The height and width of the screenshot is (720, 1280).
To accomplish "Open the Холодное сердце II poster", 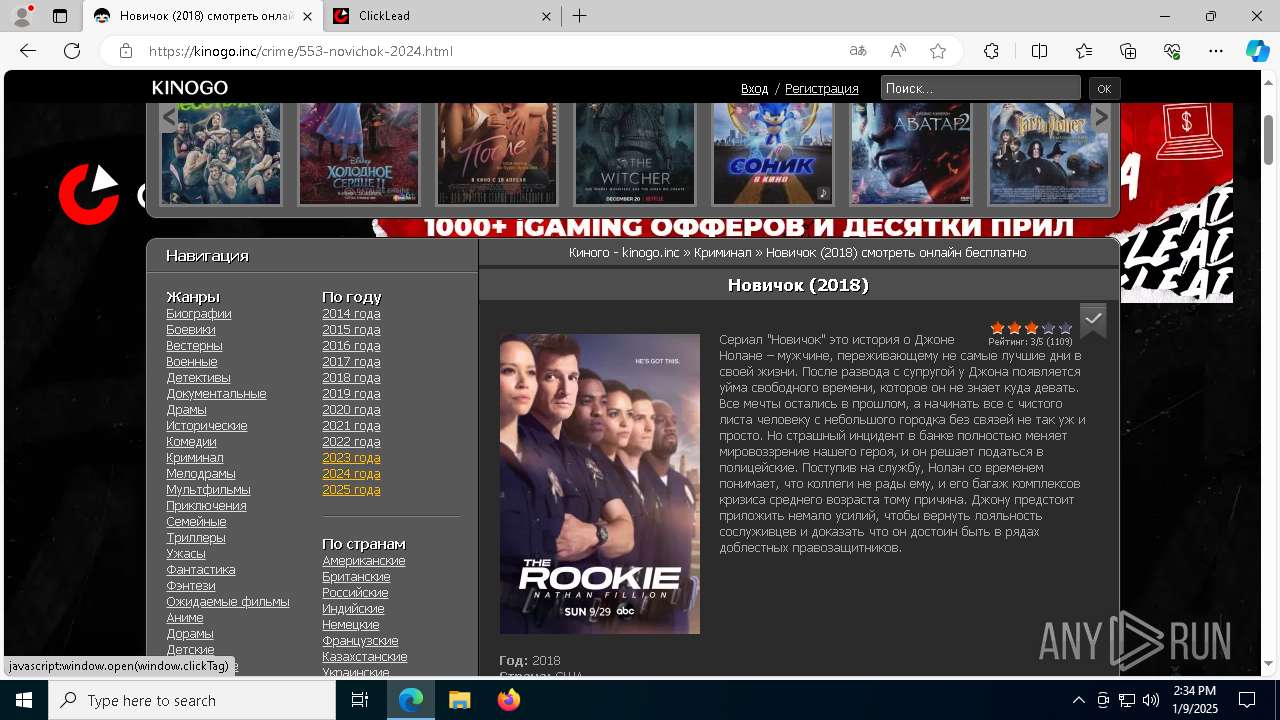I will (x=359, y=153).
